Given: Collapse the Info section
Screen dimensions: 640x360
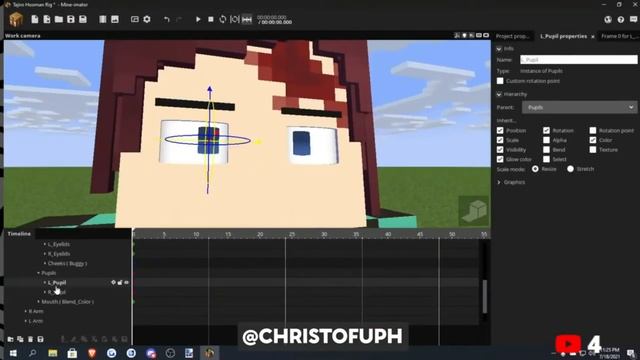Looking at the screenshot, I should click(499, 49).
